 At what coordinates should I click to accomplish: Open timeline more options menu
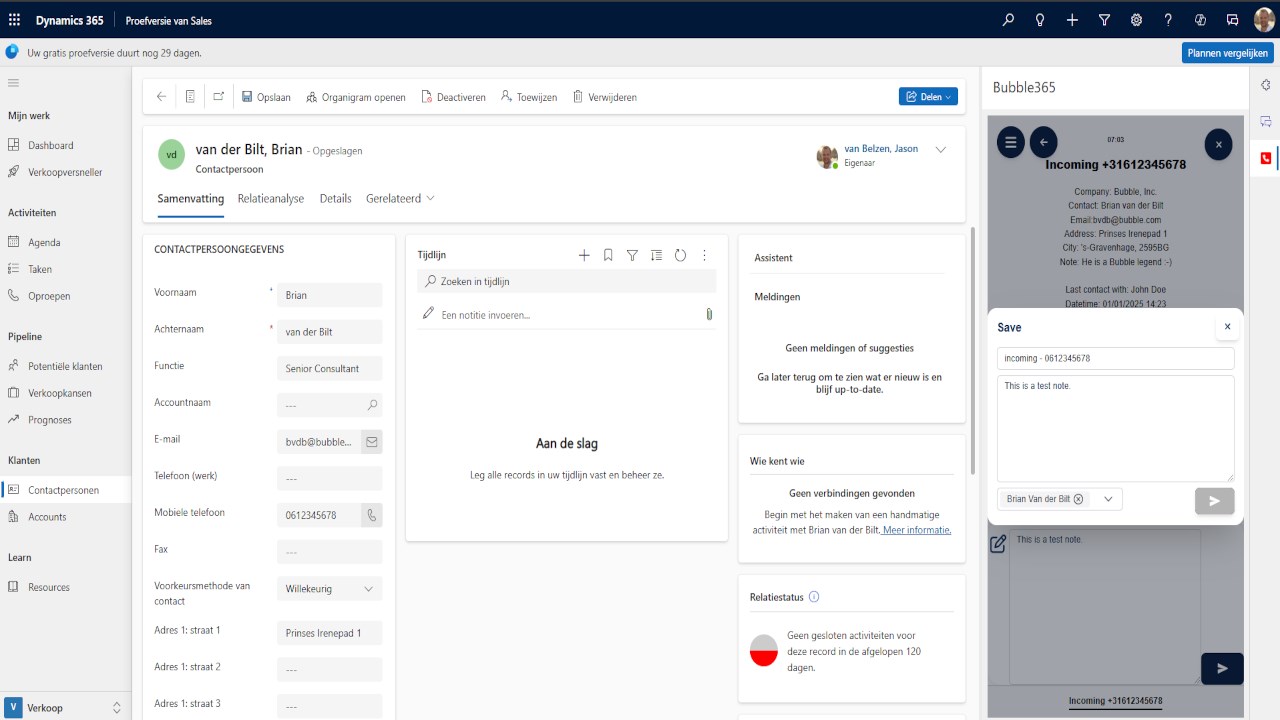pos(704,255)
